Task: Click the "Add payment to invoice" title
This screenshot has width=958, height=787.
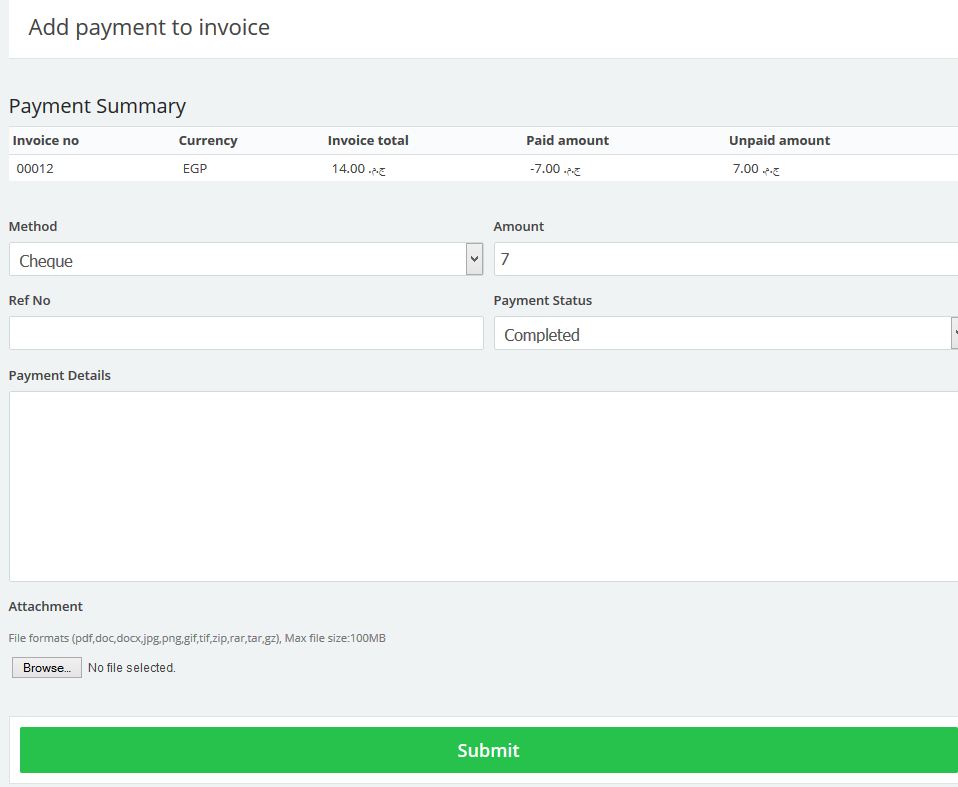Action: tap(149, 27)
